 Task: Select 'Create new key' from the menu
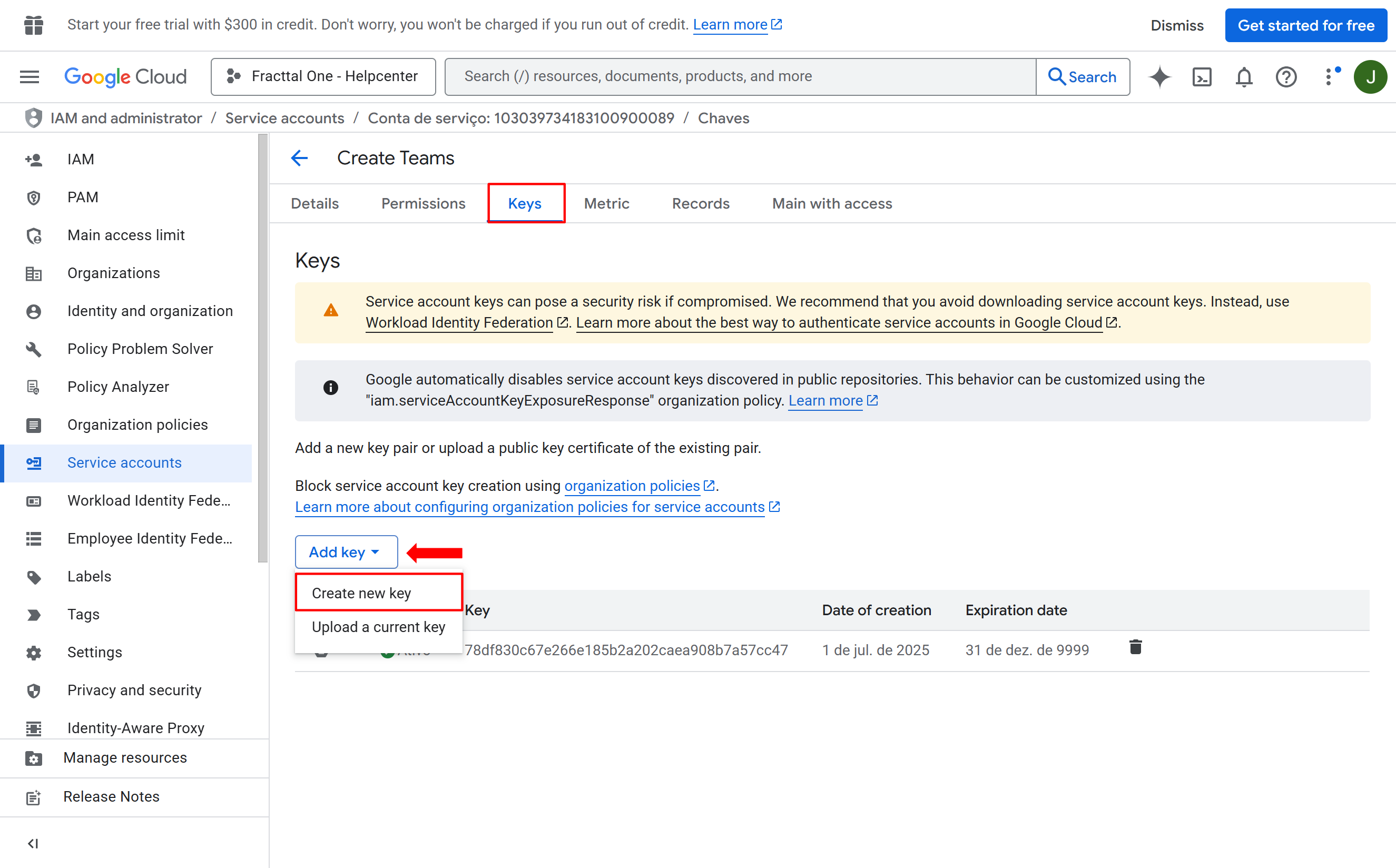[x=361, y=593]
